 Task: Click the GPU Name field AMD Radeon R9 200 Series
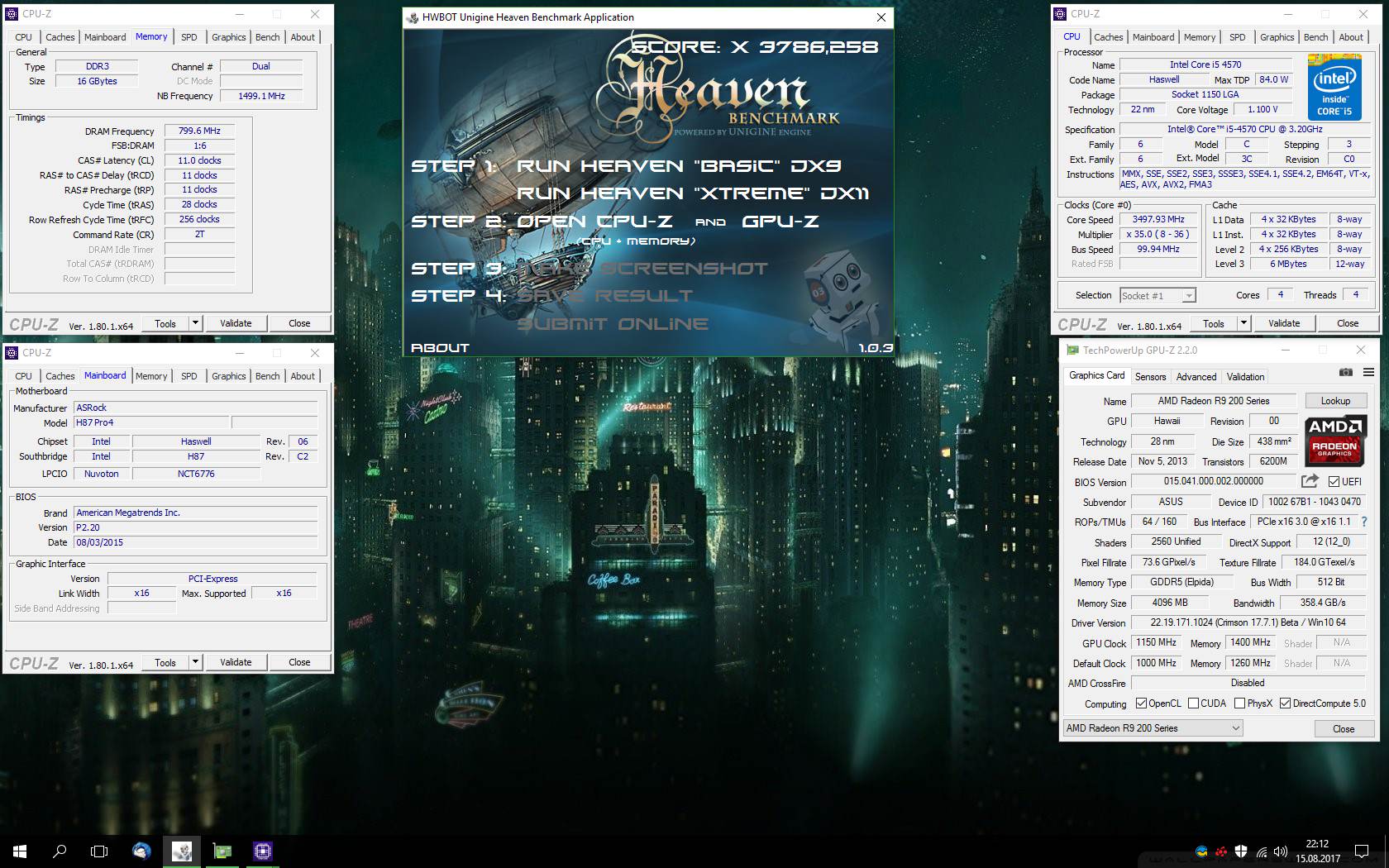coord(1214,401)
